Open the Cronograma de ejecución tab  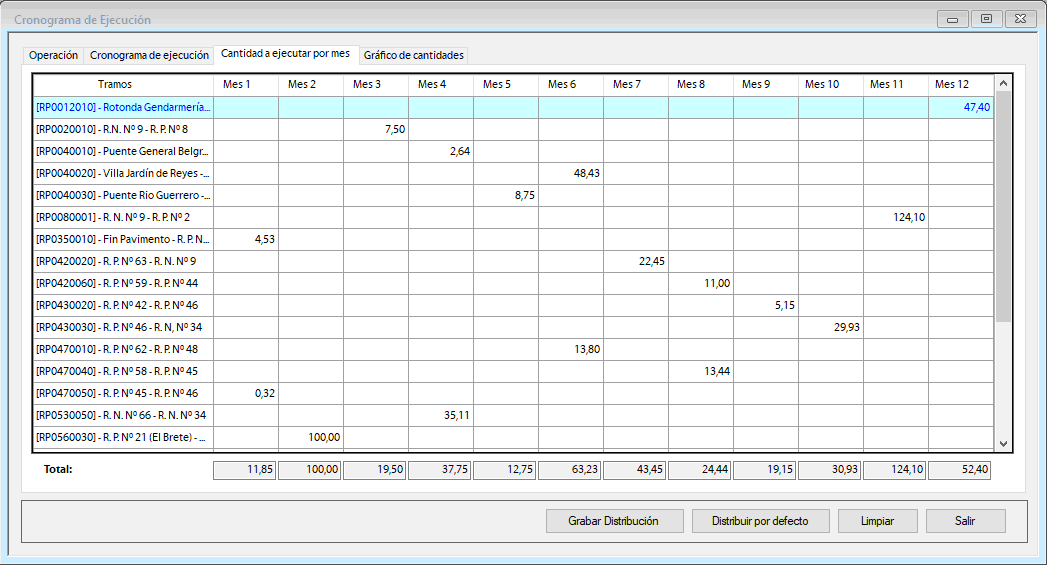149,55
